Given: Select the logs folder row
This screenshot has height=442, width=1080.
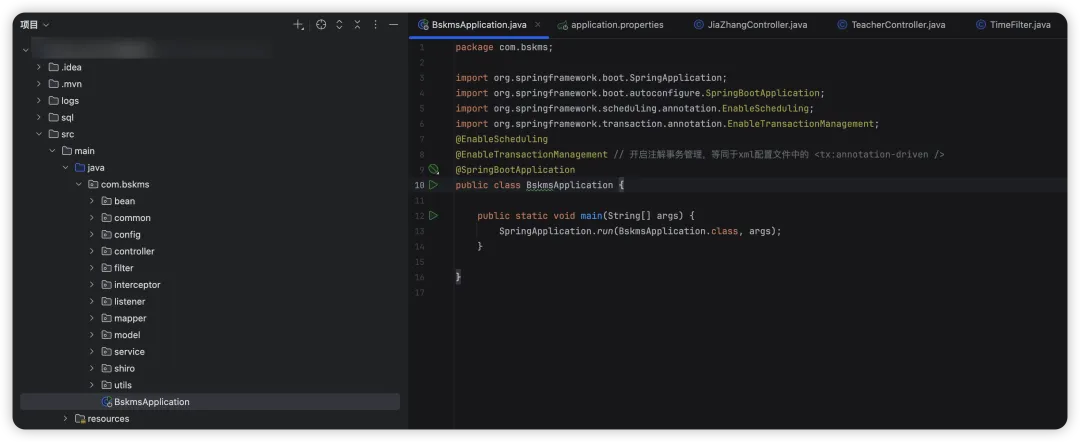Looking at the screenshot, I should coord(210,101).
